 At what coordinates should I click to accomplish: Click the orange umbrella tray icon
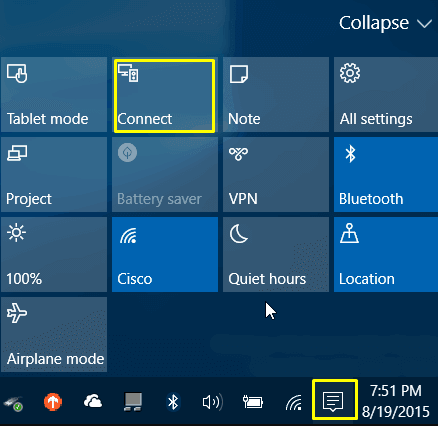(x=53, y=401)
